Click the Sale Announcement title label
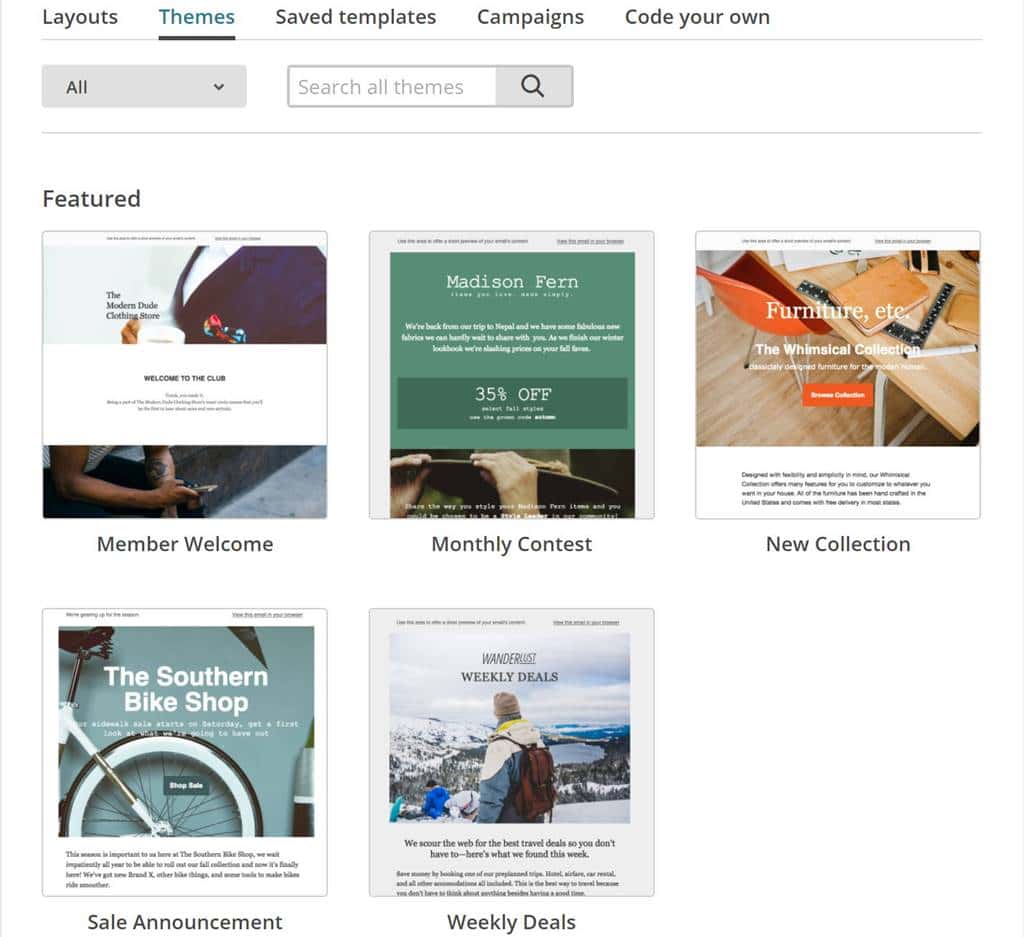This screenshot has height=937, width=1024. (185, 921)
